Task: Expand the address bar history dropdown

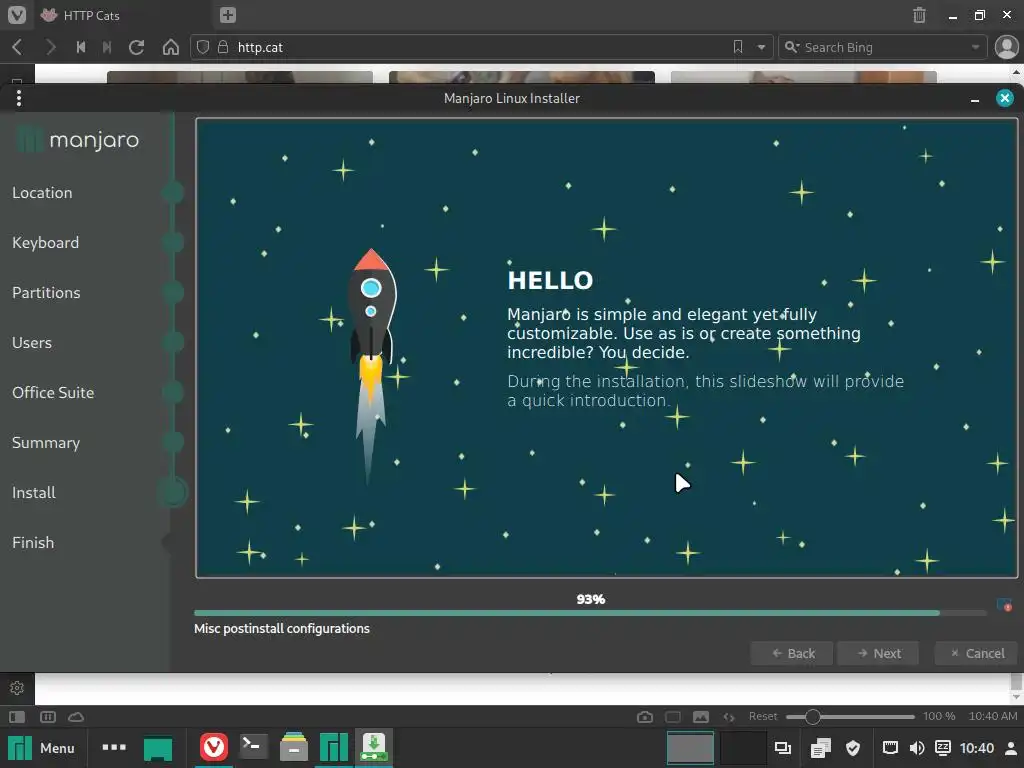Action: click(761, 47)
